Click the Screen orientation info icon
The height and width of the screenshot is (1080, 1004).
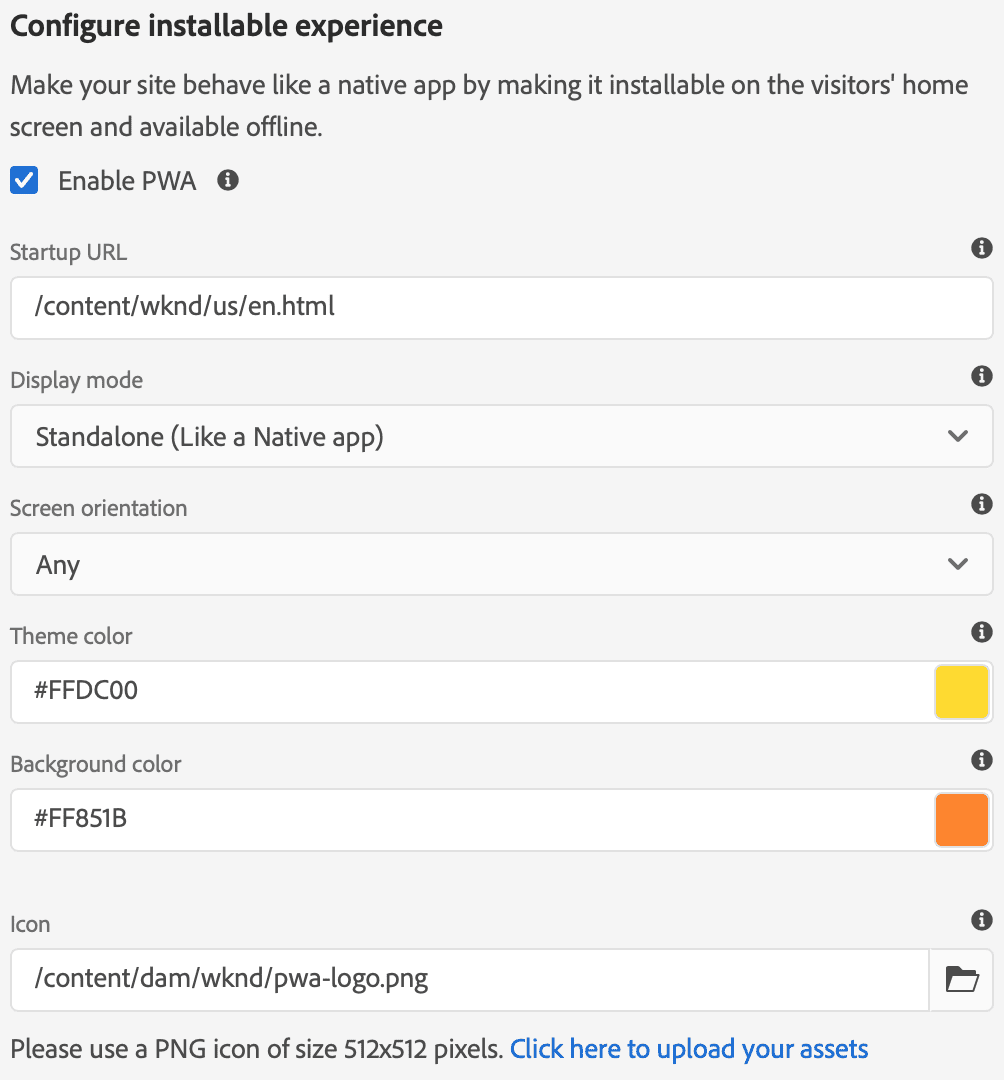[x=981, y=504]
